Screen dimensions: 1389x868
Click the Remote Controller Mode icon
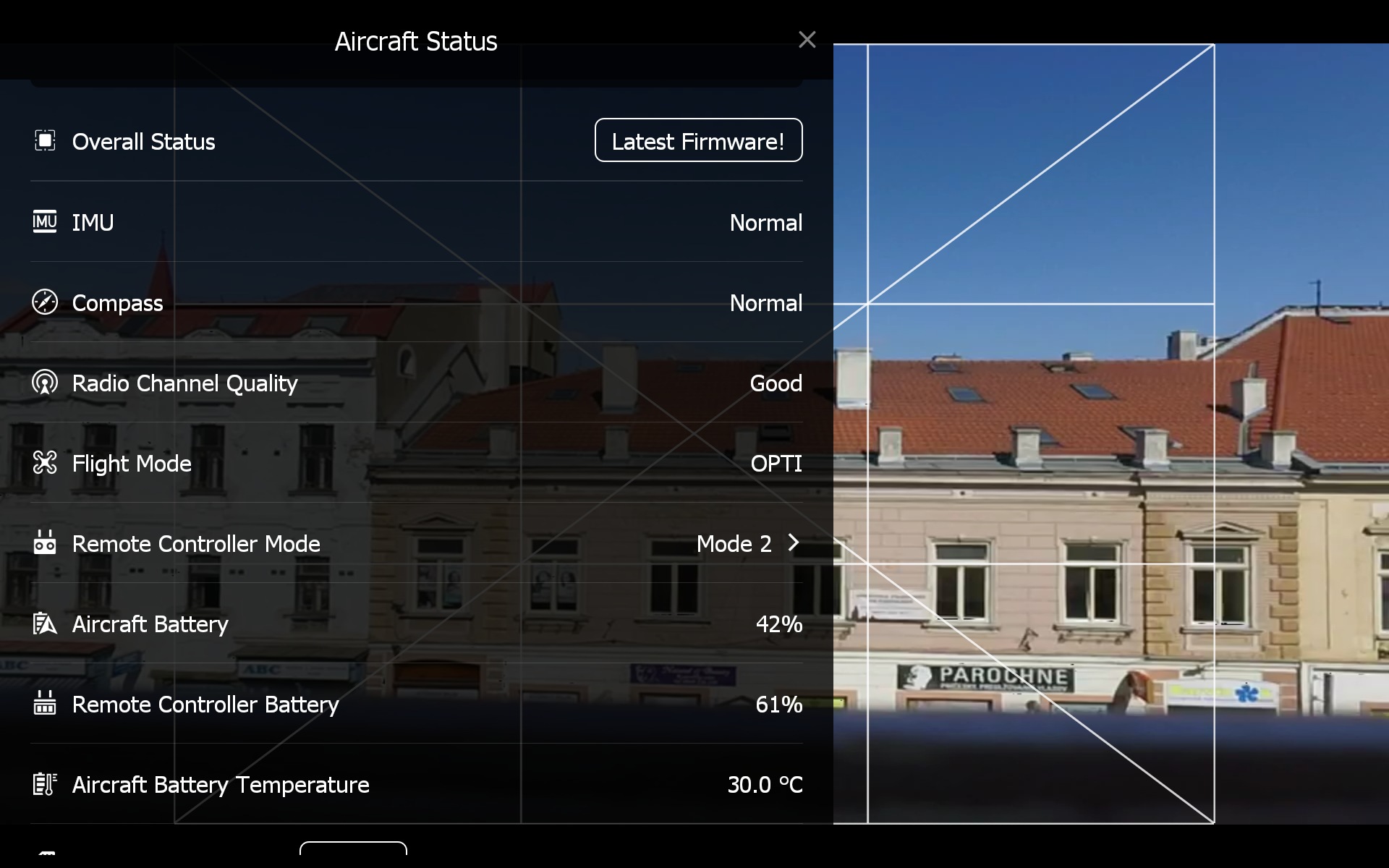(x=45, y=542)
